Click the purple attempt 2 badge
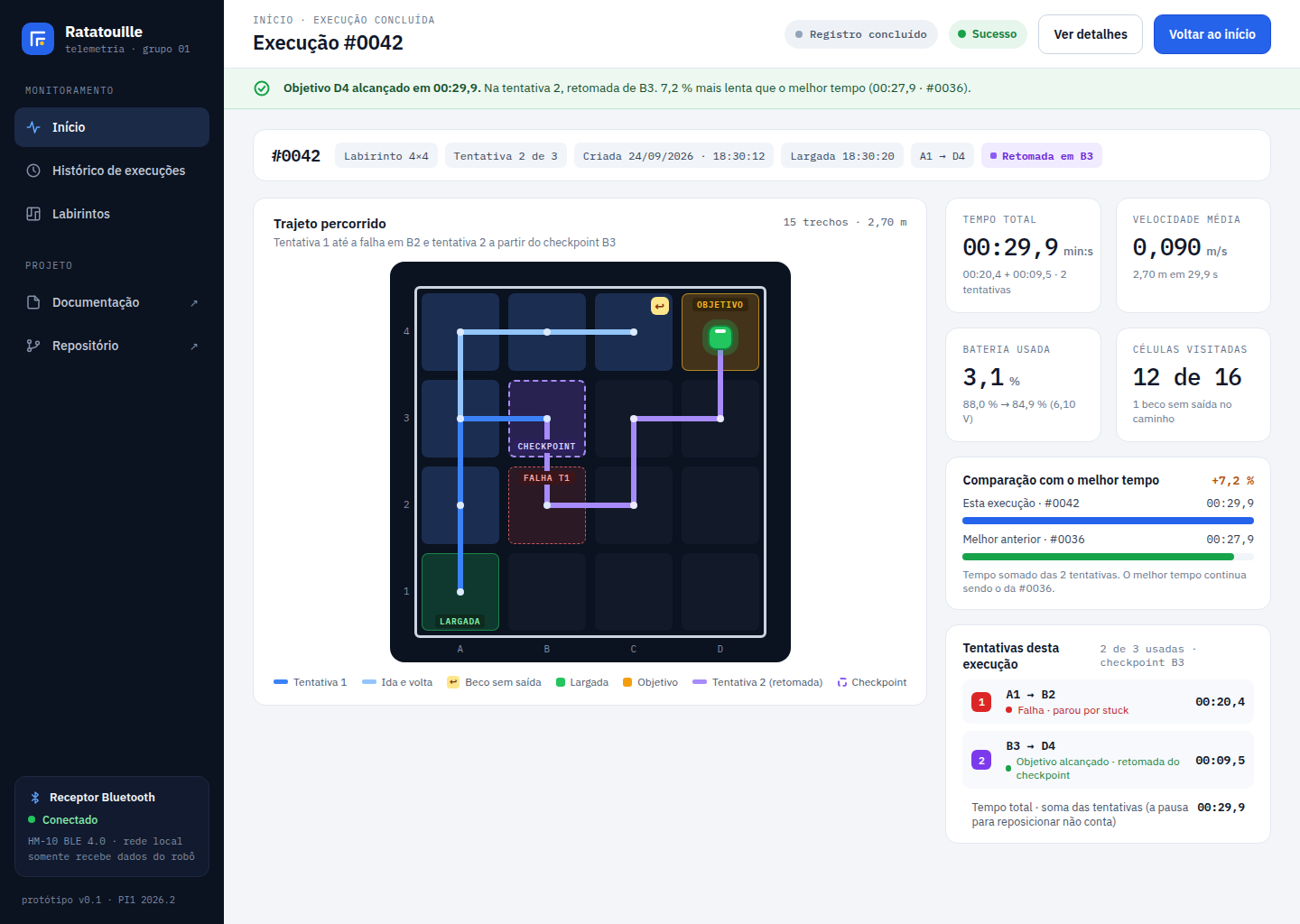Image resolution: width=1300 pixels, height=924 pixels. coord(981,761)
